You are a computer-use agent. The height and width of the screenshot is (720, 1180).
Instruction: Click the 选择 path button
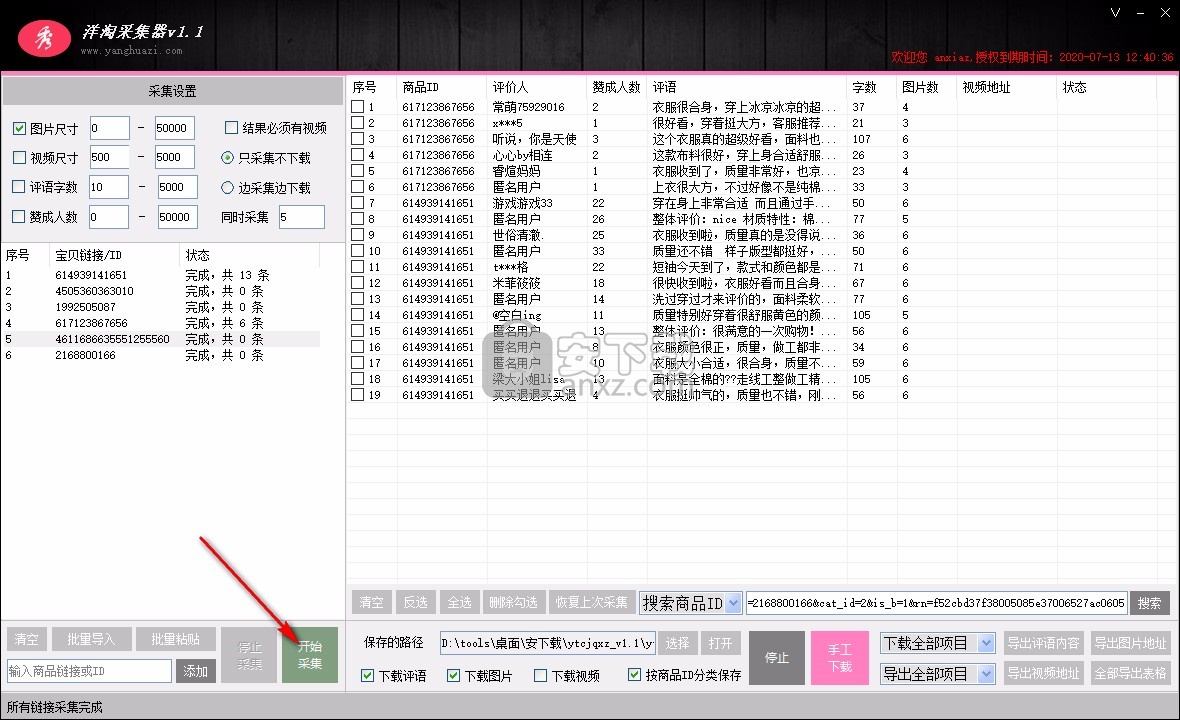(x=677, y=643)
